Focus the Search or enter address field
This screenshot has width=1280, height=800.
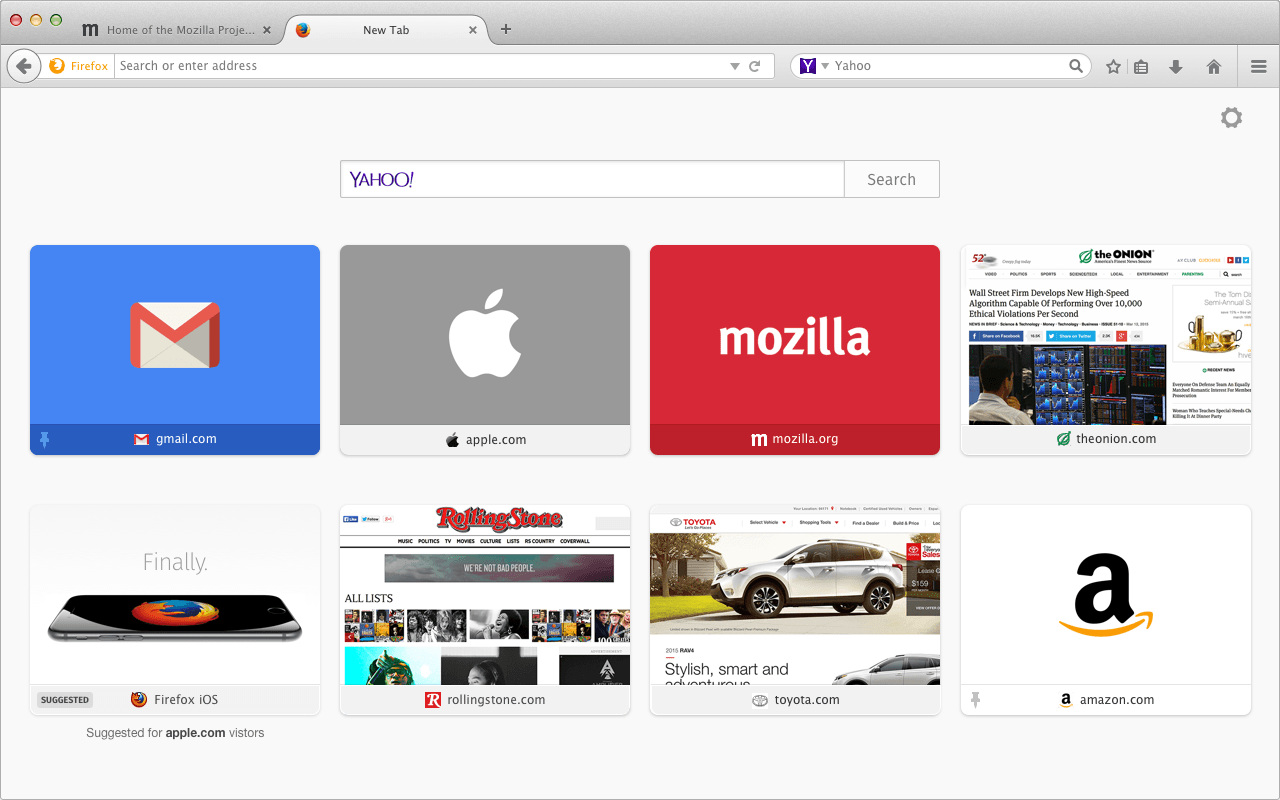tap(420, 66)
